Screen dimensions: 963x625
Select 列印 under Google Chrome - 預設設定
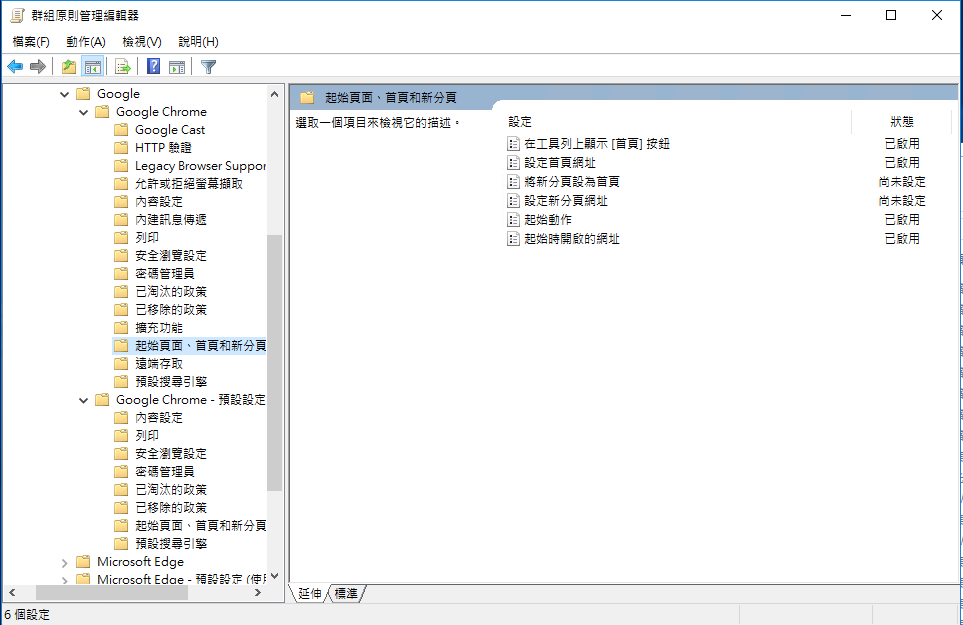147,435
